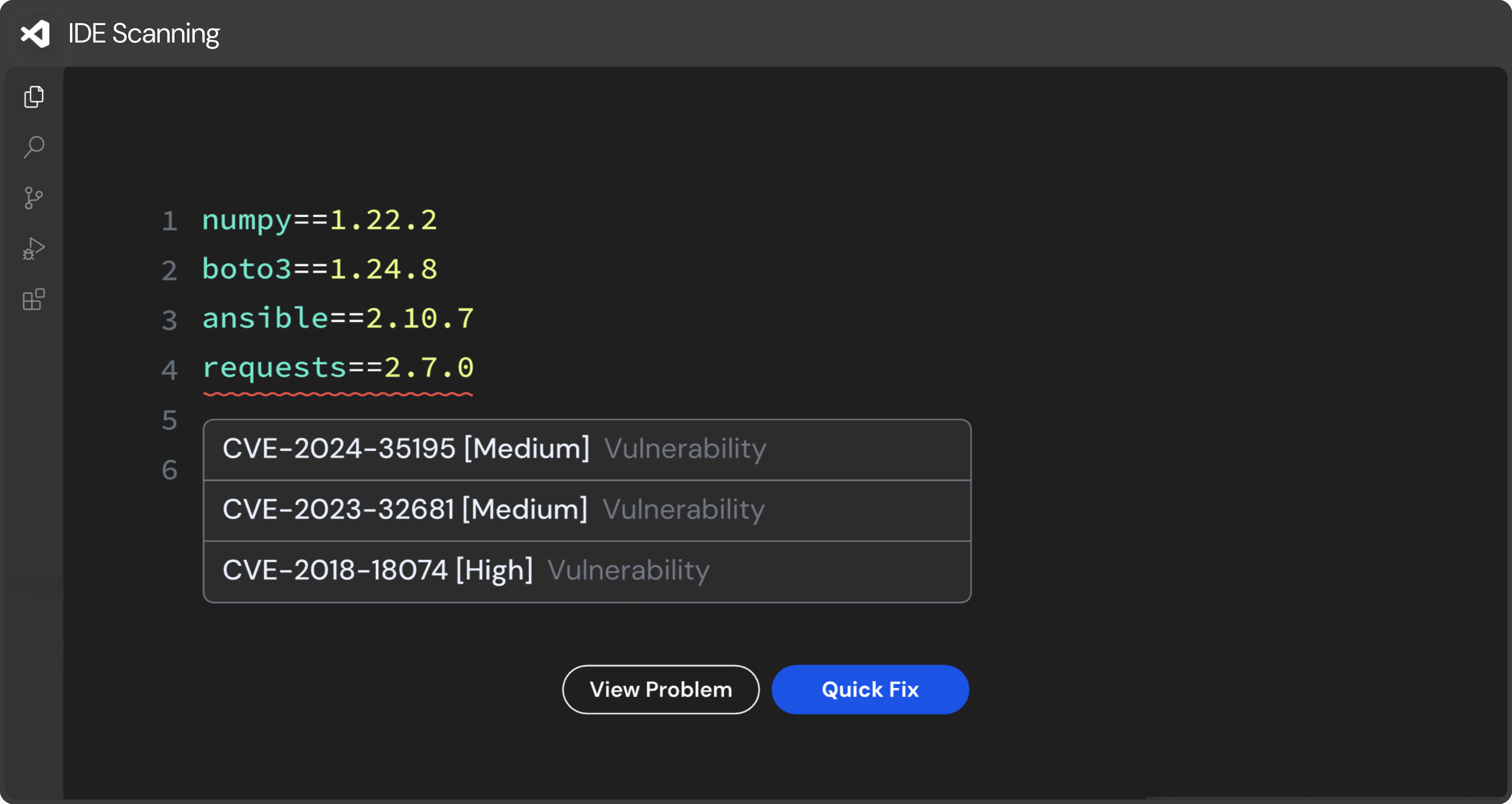1512x804 pixels.
Task: Click the VS Code logo in title bar
Action: 35,33
